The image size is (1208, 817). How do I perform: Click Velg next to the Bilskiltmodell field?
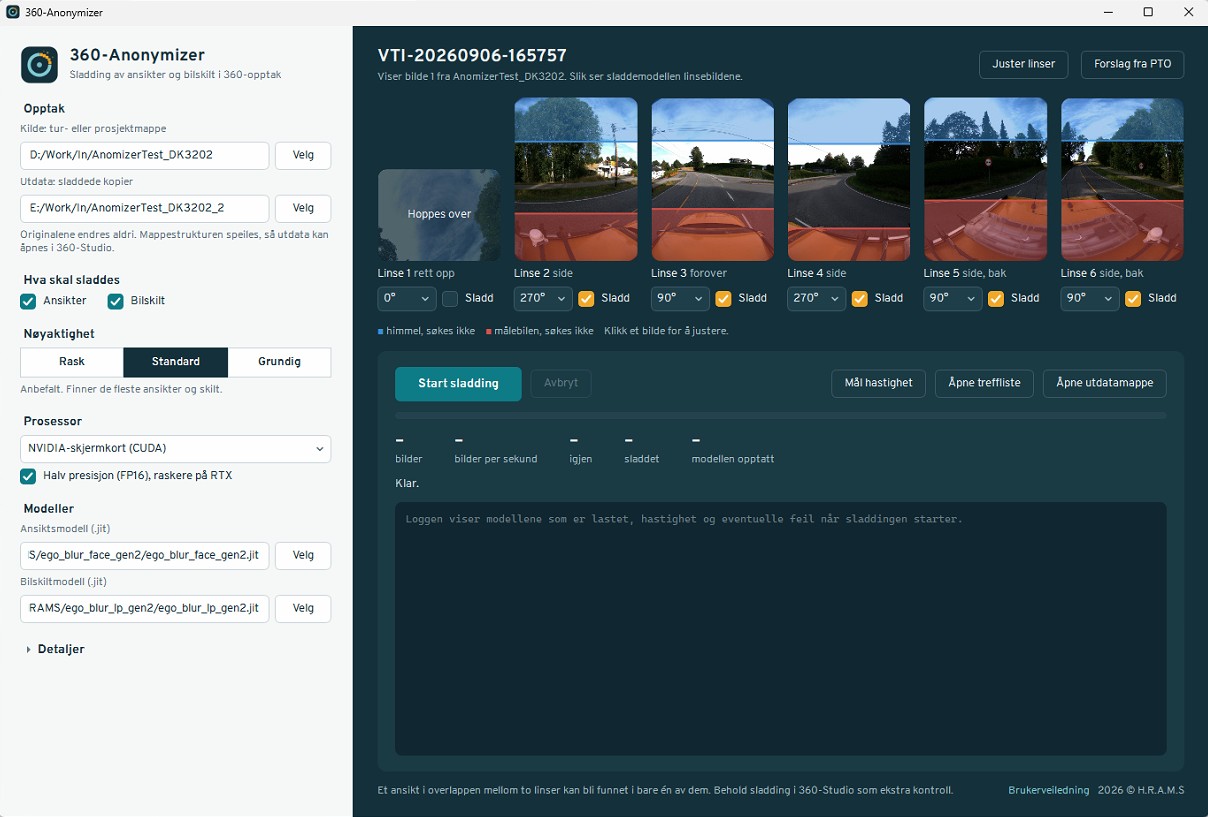pyautogui.click(x=303, y=609)
